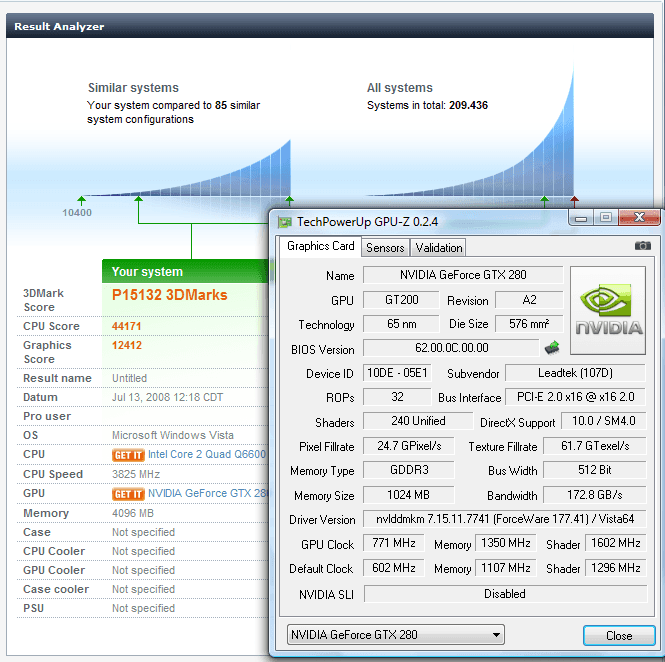Screen dimensions: 665x662
Task: Click the All systems heading
Action: 400,88
